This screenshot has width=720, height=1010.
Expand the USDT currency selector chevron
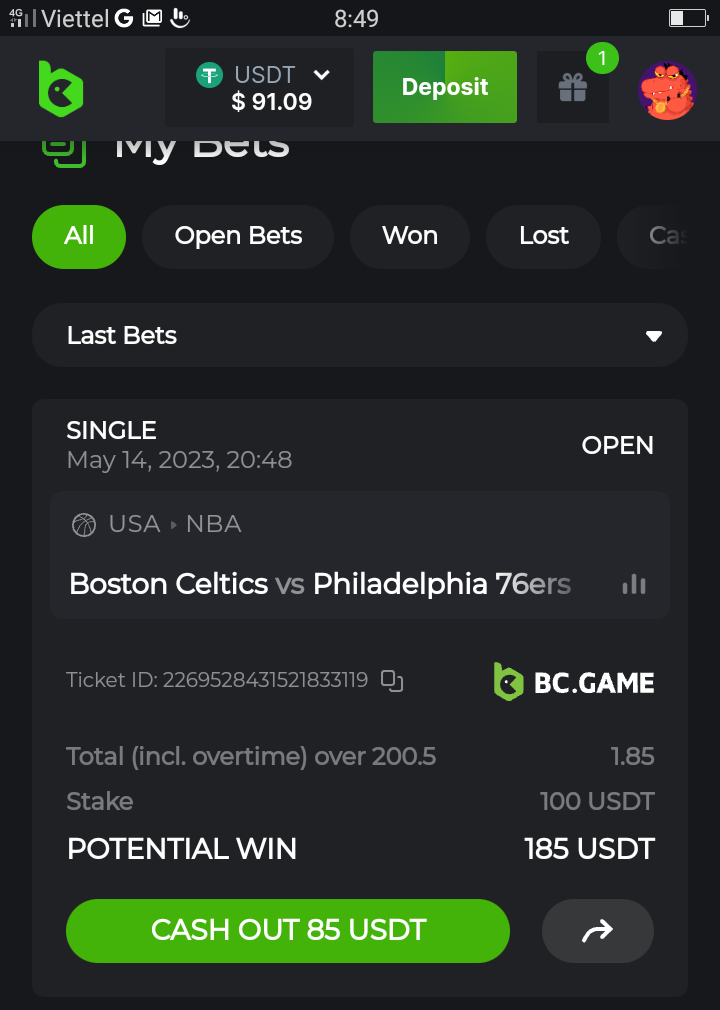[321, 75]
